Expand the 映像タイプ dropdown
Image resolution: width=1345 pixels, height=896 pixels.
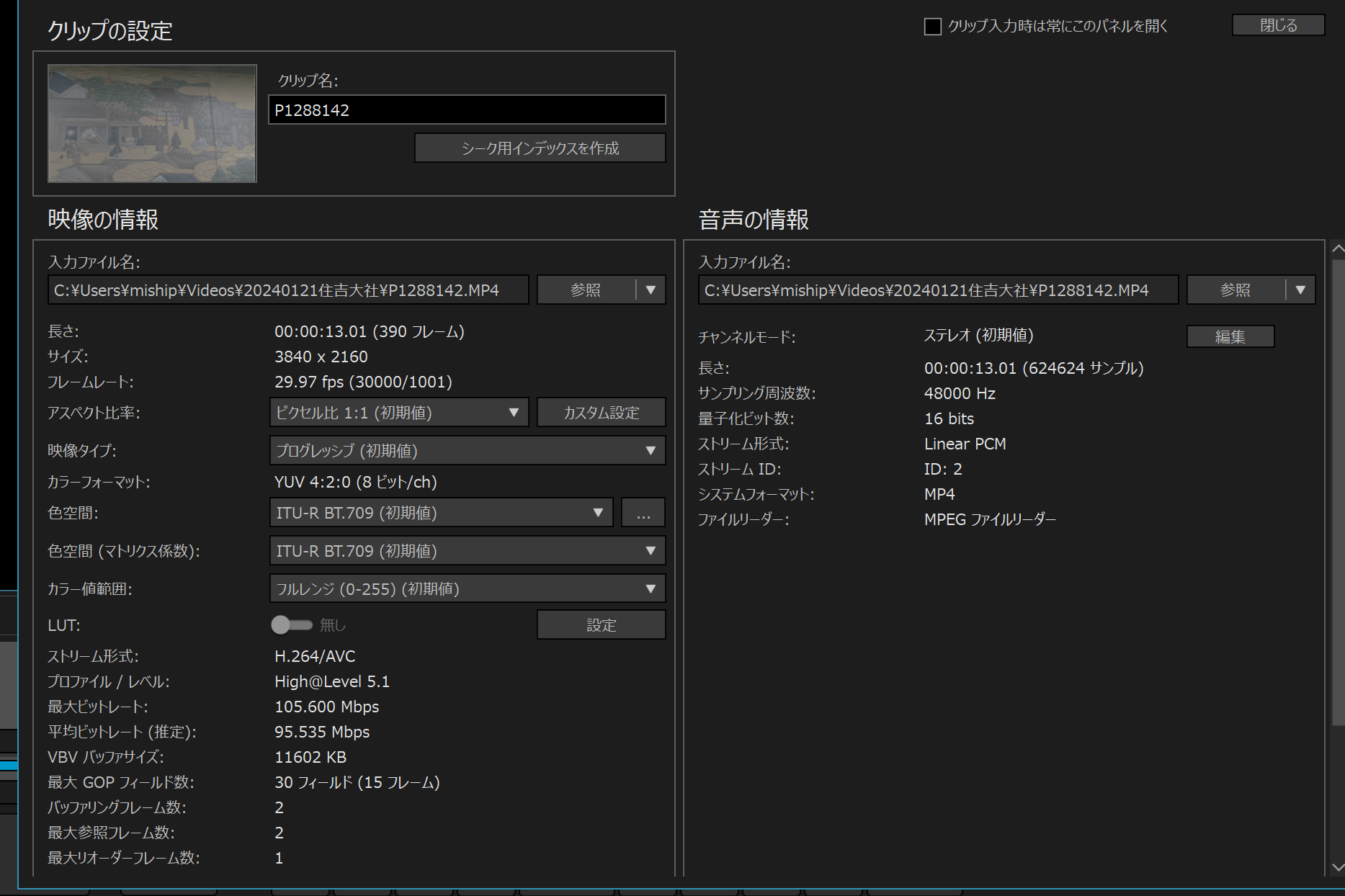[467, 451]
